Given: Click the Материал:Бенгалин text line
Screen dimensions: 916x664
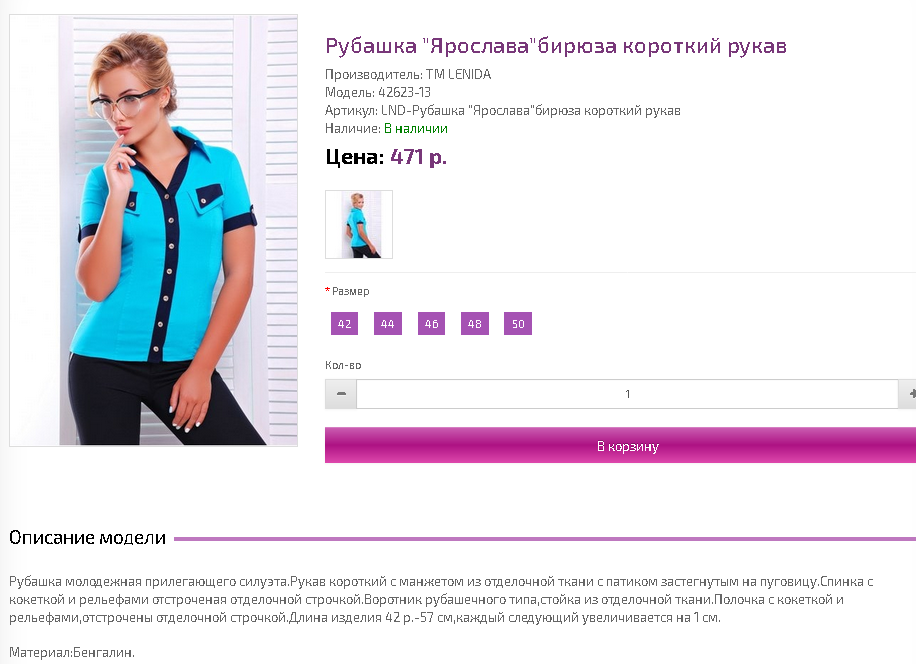Looking at the screenshot, I should click(x=72, y=652).
